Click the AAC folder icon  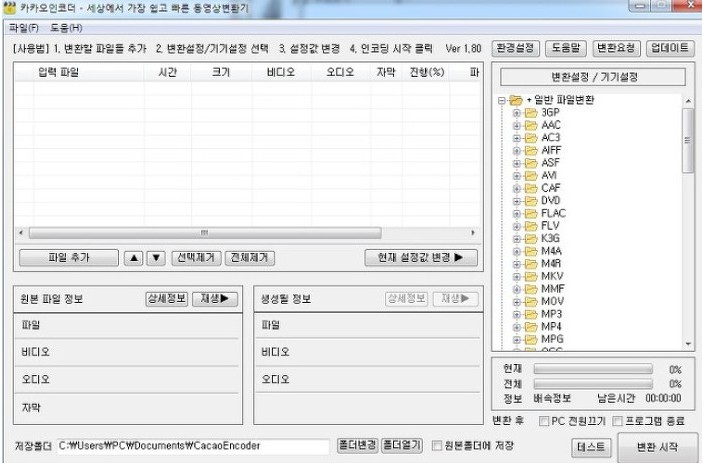click(531, 125)
